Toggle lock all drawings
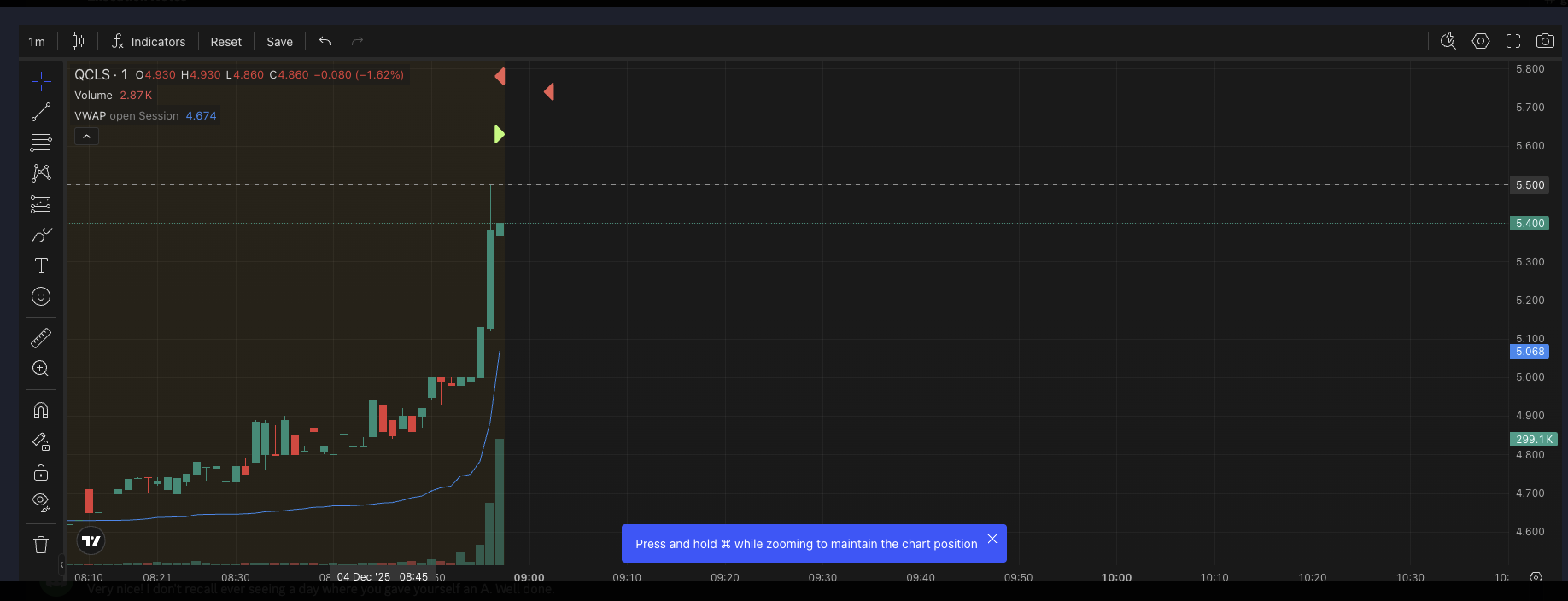The width and height of the screenshot is (1568, 601). [41, 472]
